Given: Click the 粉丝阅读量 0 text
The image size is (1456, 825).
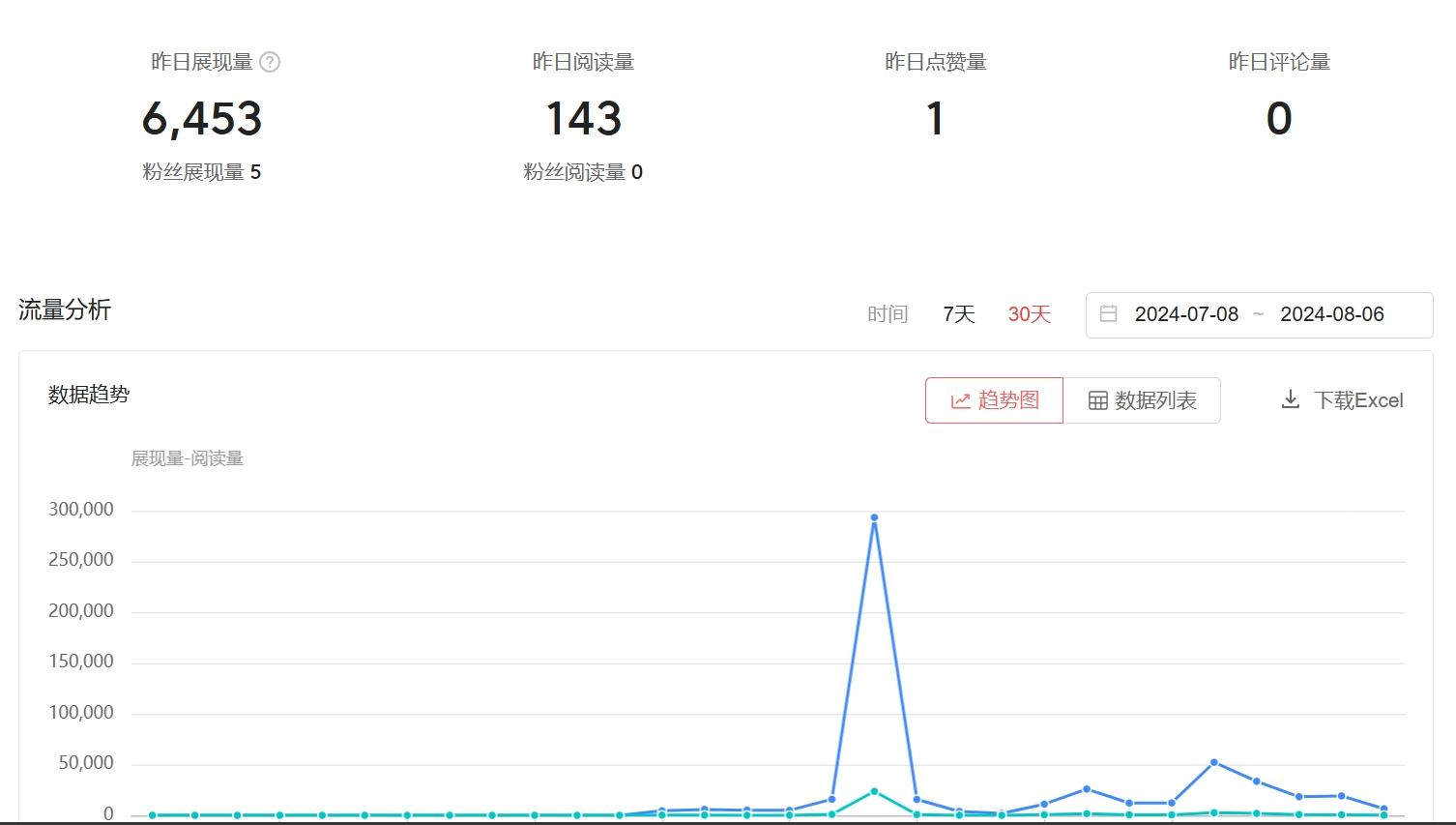Looking at the screenshot, I should coord(583,172).
